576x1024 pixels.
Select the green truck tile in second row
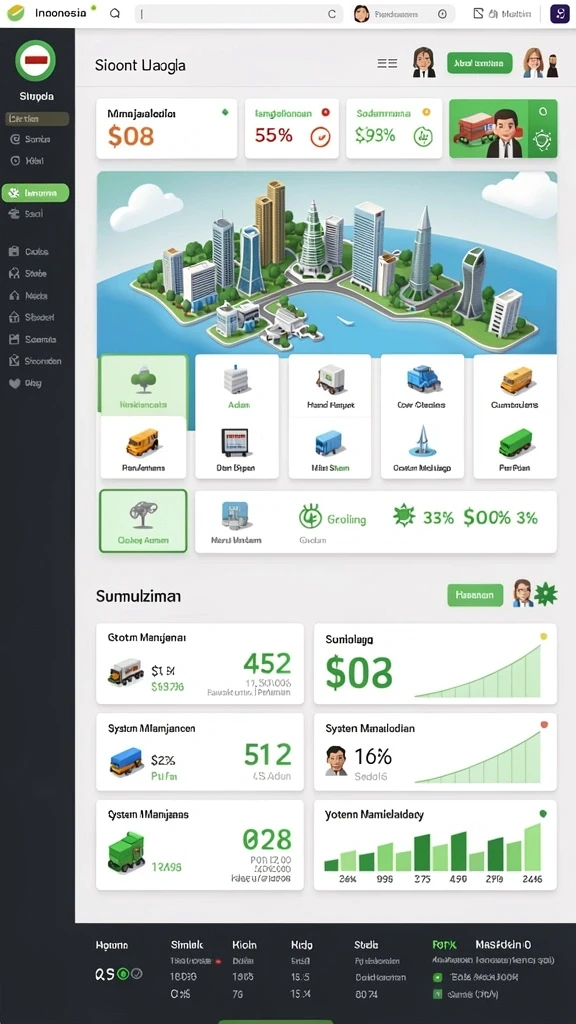[515, 447]
